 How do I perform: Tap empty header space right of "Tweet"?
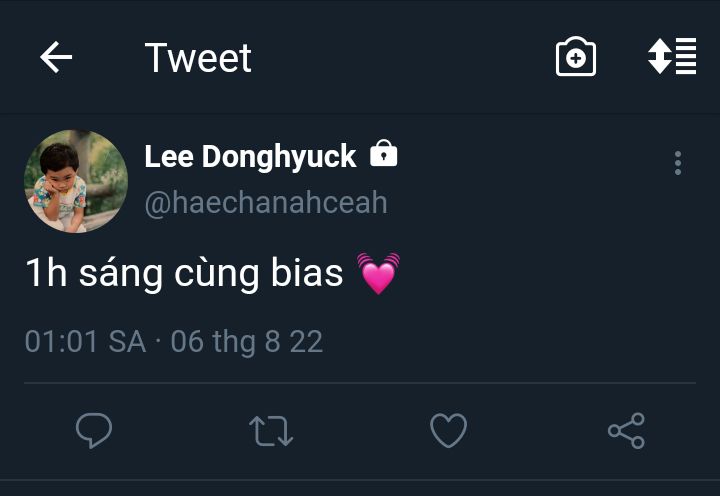coord(400,58)
